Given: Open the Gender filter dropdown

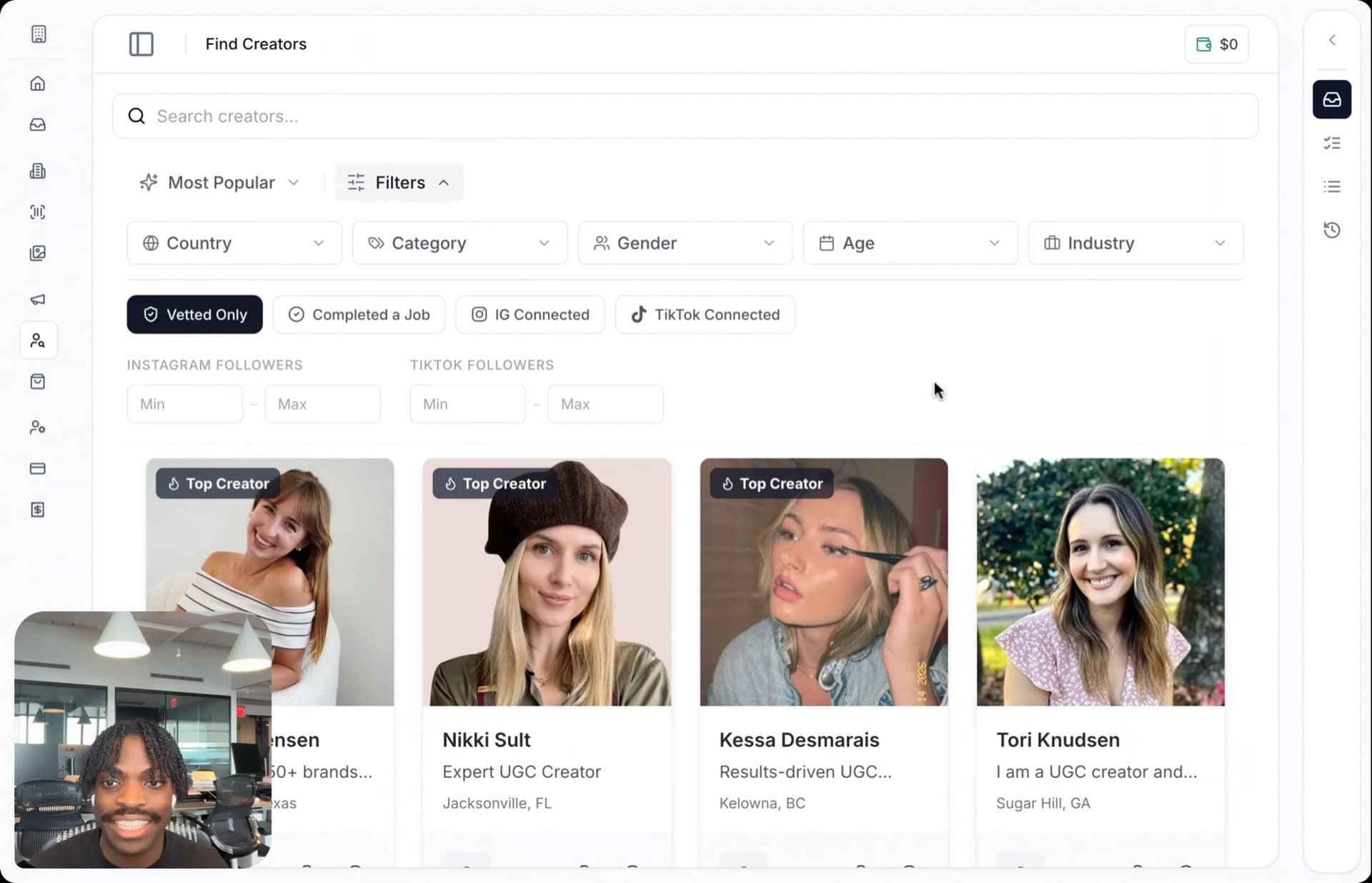Looking at the screenshot, I should pos(685,243).
